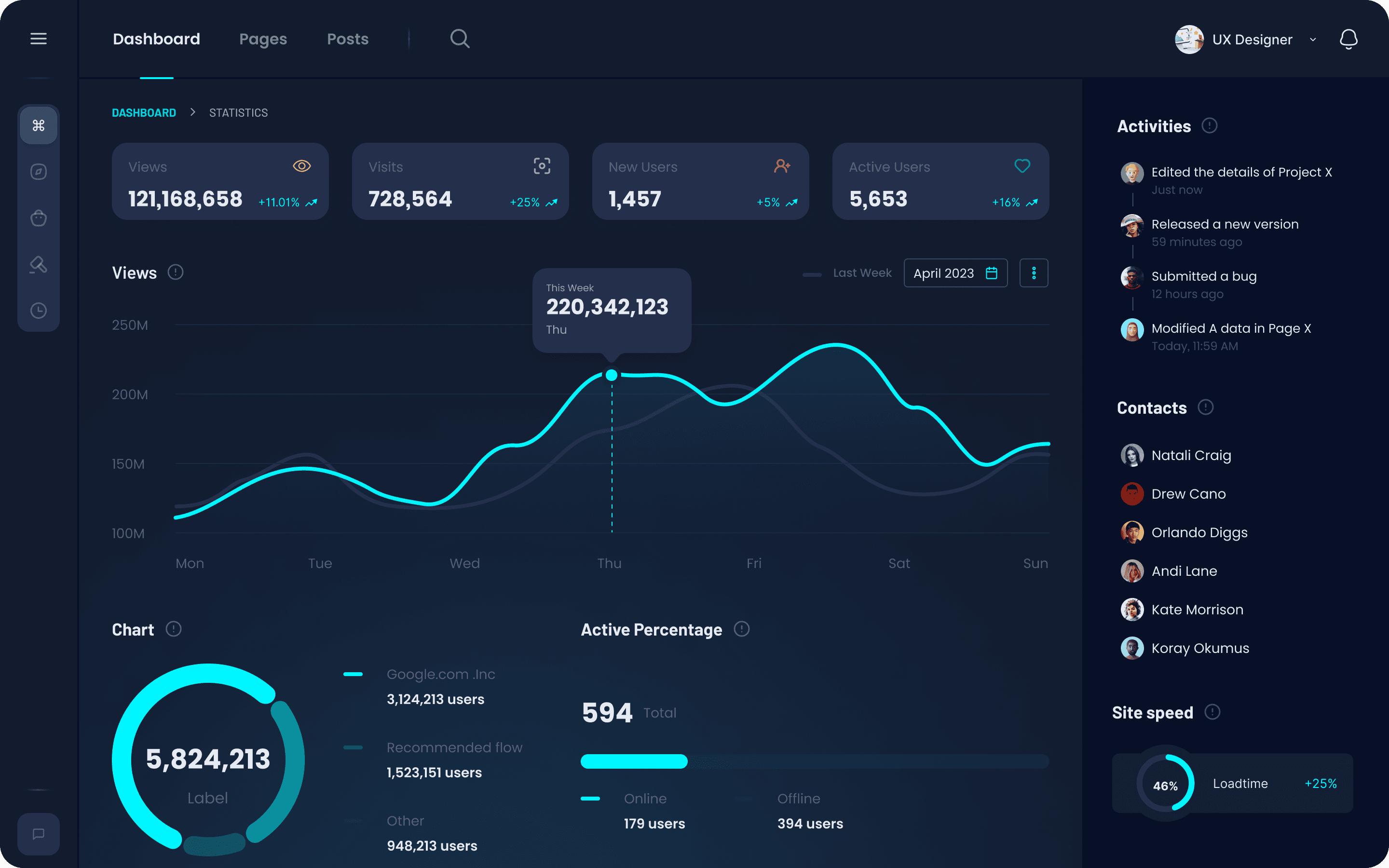Open notifications bell icon

[x=1348, y=39]
